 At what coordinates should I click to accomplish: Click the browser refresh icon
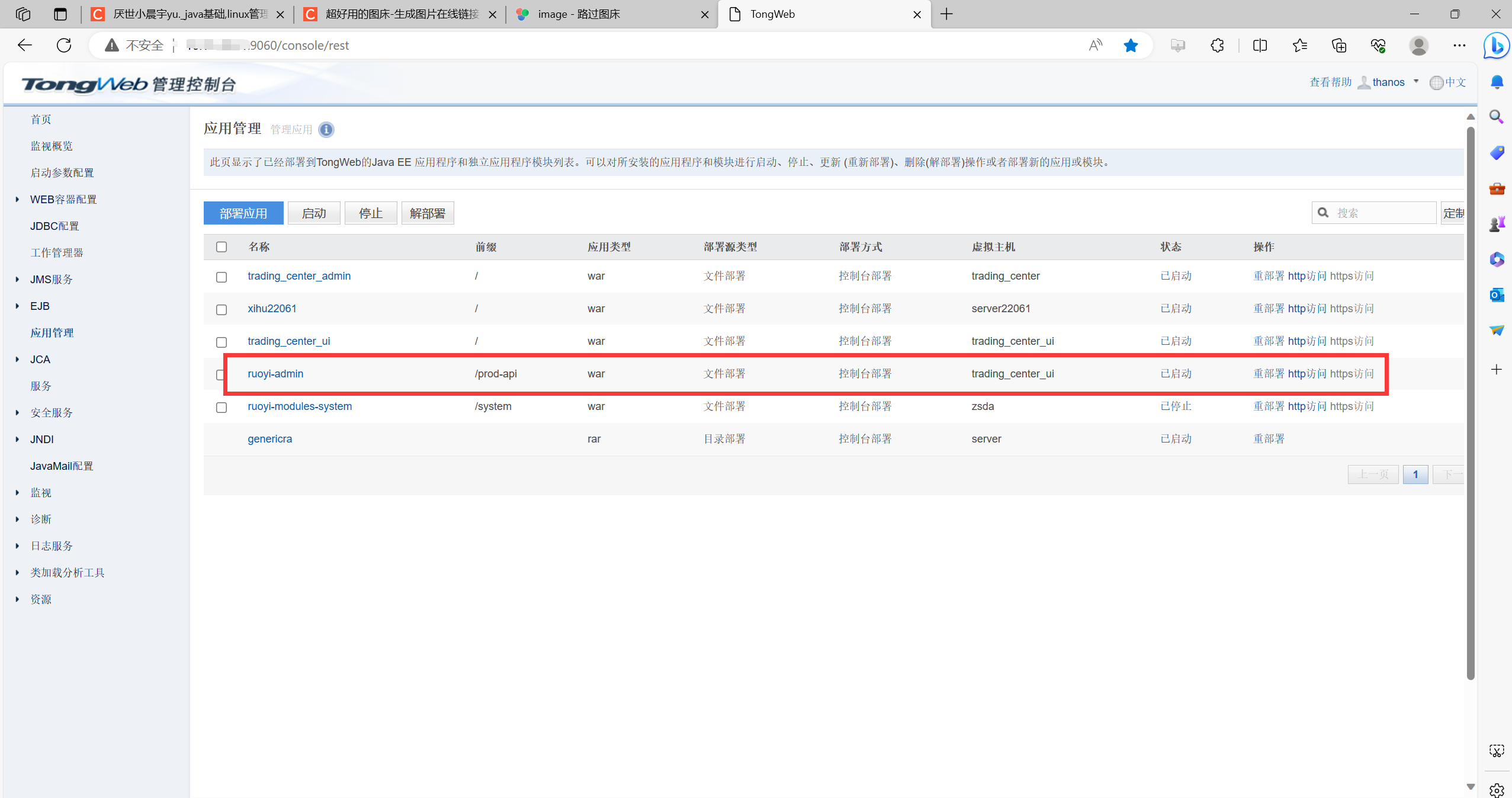click(x=64, y=45)
